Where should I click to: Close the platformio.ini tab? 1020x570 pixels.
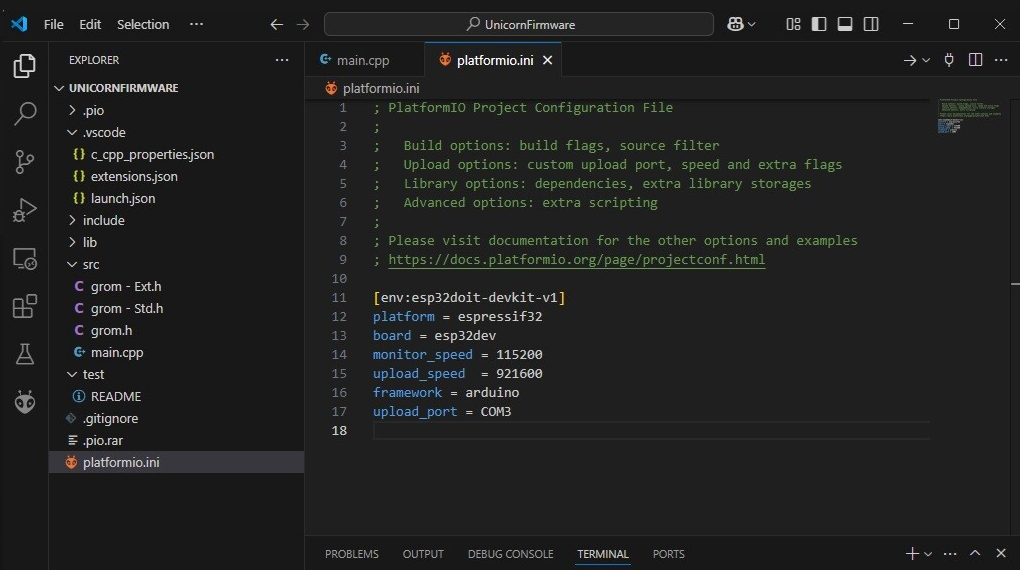pyautogui.click(x=548, y=61)
